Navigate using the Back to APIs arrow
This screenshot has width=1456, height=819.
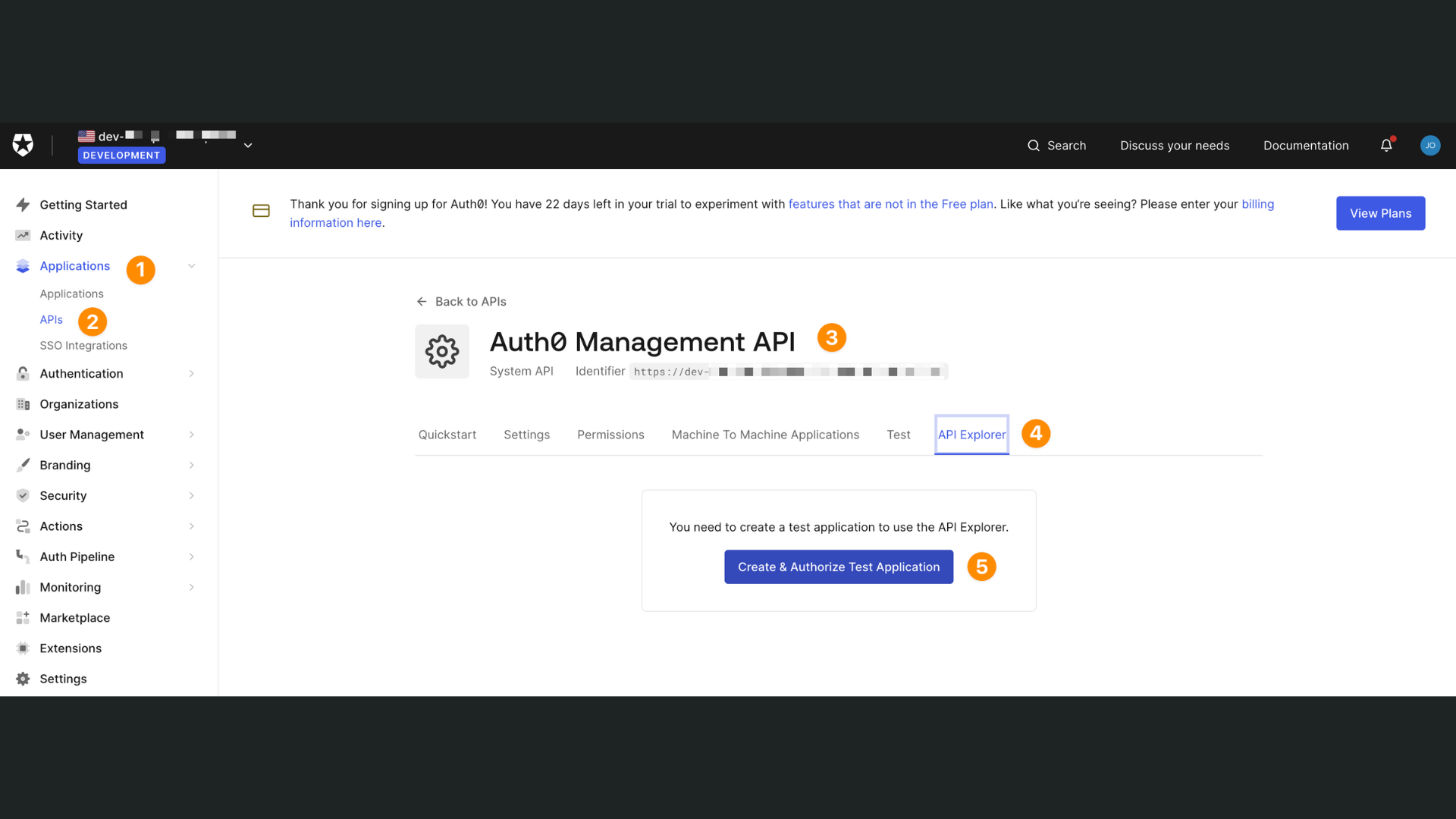click(422, 301)
